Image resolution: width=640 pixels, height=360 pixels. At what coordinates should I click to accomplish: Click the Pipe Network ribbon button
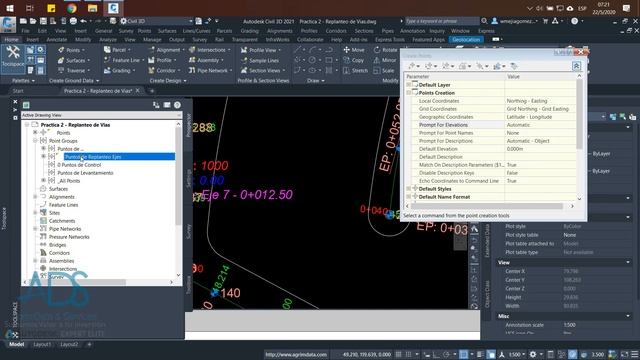click(x=209, y=70)
